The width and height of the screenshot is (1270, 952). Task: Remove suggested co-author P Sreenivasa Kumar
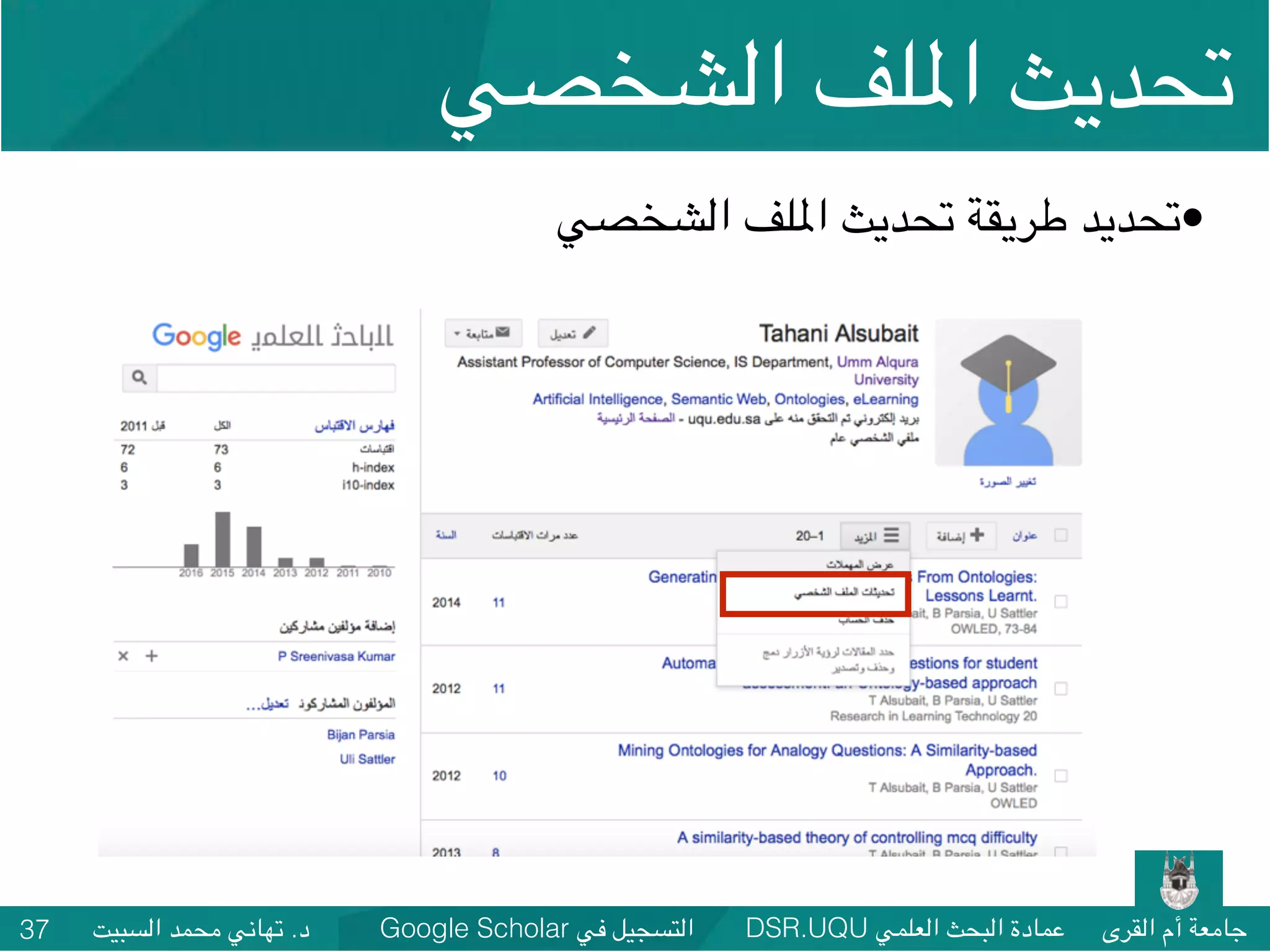point(123,656)
